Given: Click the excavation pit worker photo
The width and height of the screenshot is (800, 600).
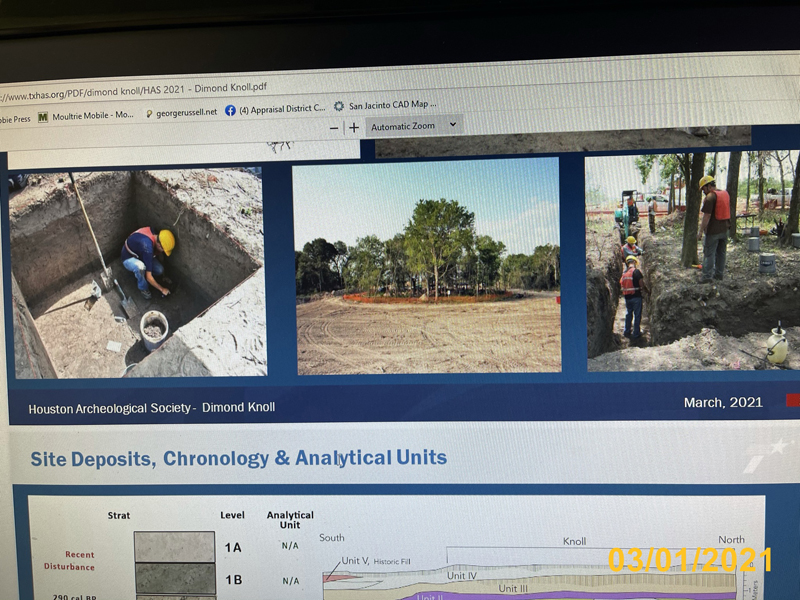Looking at the screenshot, I should coord(137,273).
